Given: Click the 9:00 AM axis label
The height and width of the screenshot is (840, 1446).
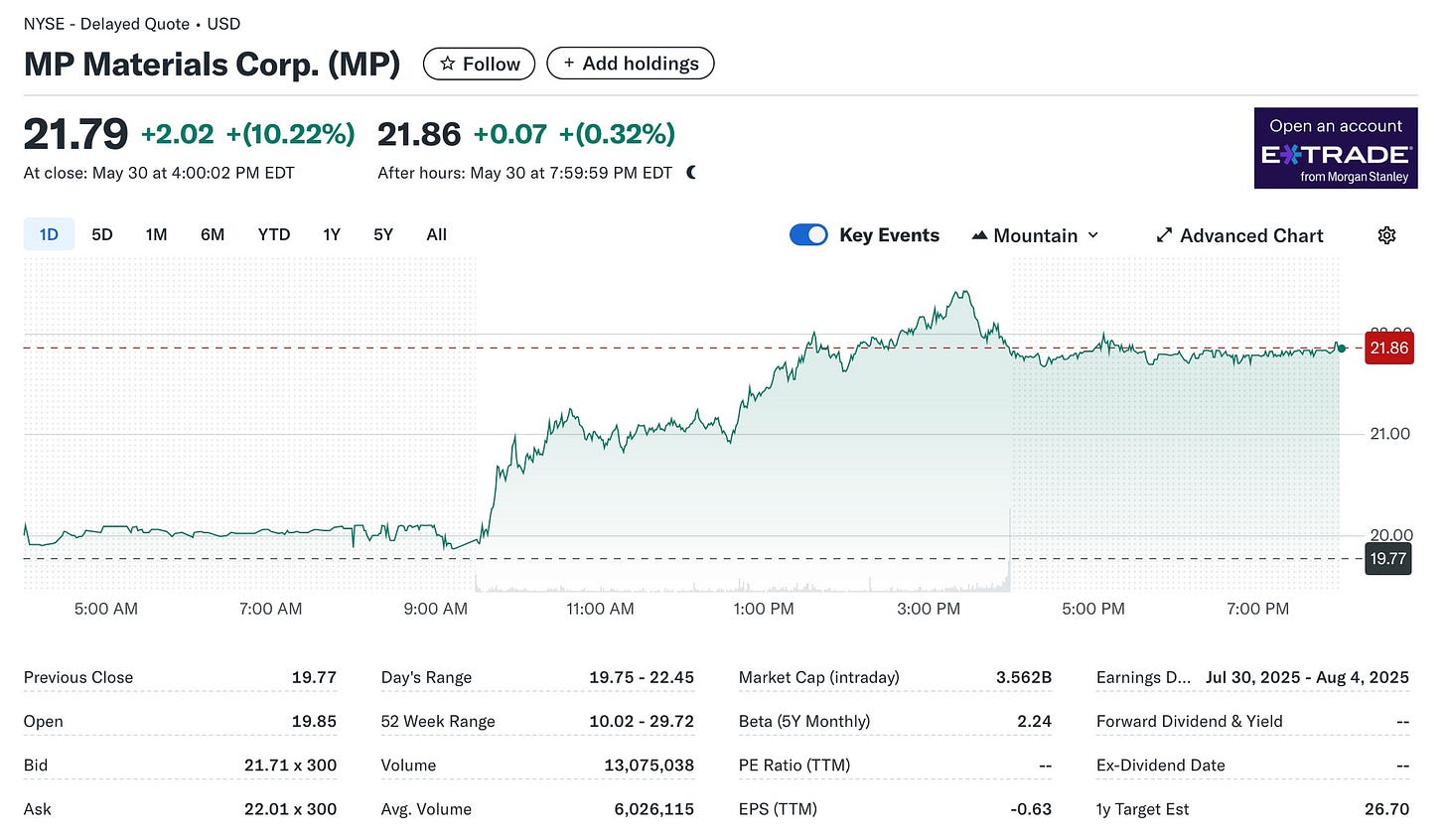Looking at the screenshot, I should click(435, 609).
